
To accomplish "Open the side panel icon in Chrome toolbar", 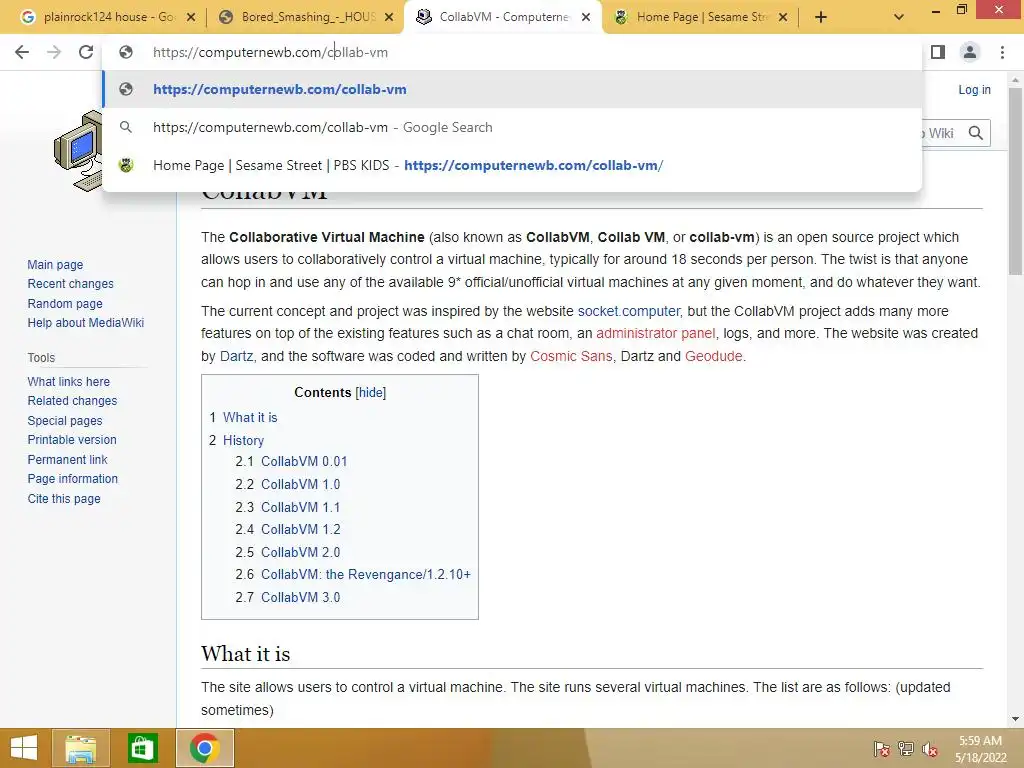I will pos(938,52).
